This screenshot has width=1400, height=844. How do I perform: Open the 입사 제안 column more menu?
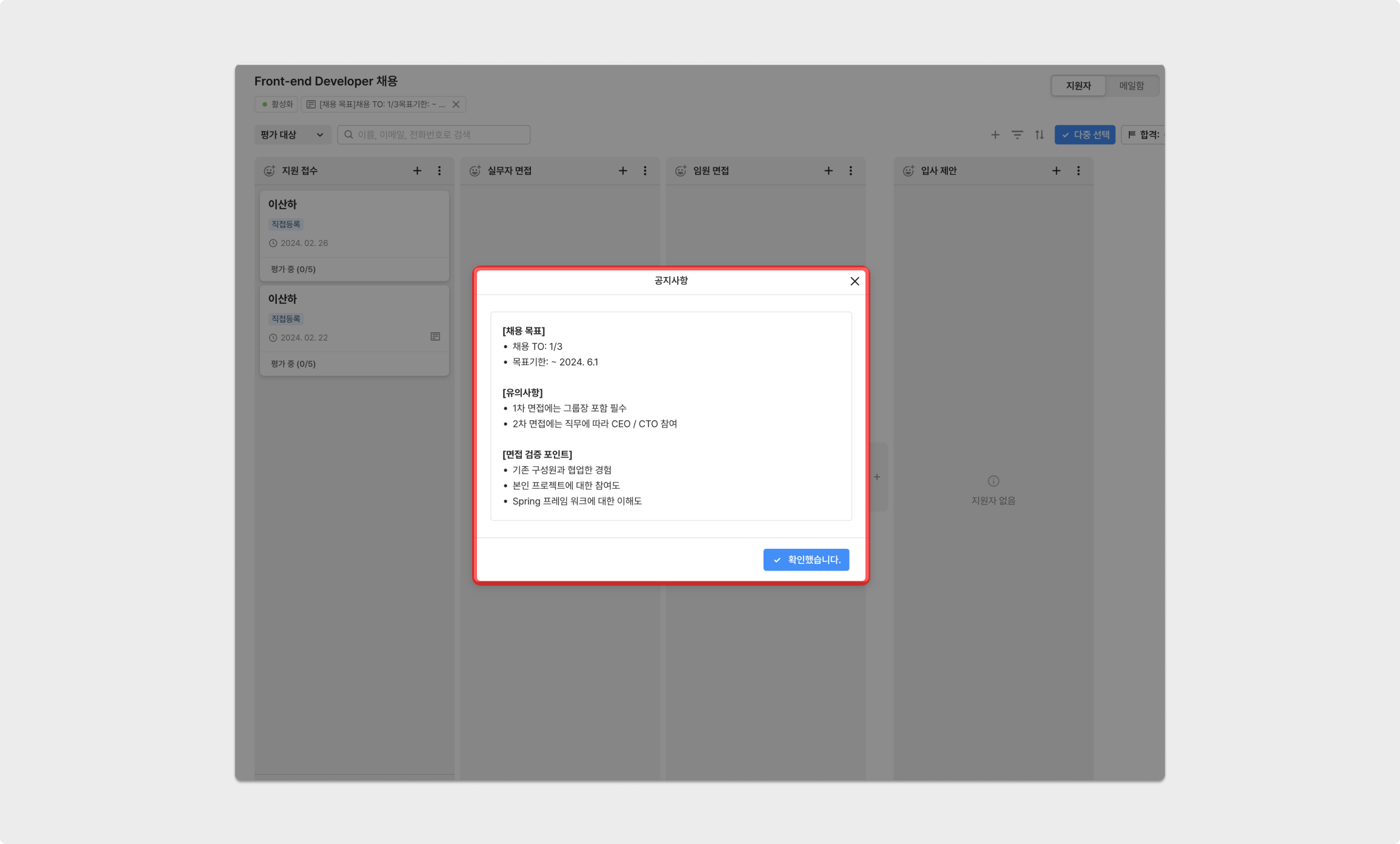(1078, 171)
